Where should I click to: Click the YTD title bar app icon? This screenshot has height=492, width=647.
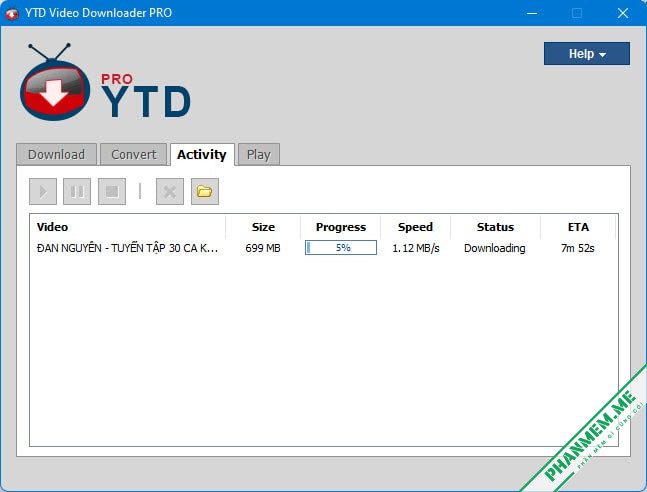tap(12, 14)
